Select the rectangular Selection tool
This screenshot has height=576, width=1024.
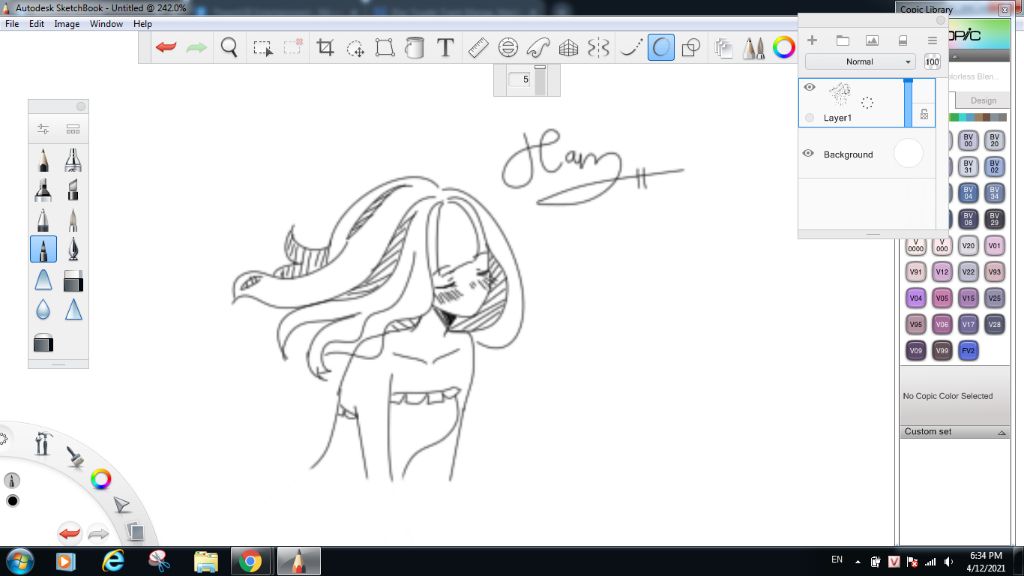263,48
